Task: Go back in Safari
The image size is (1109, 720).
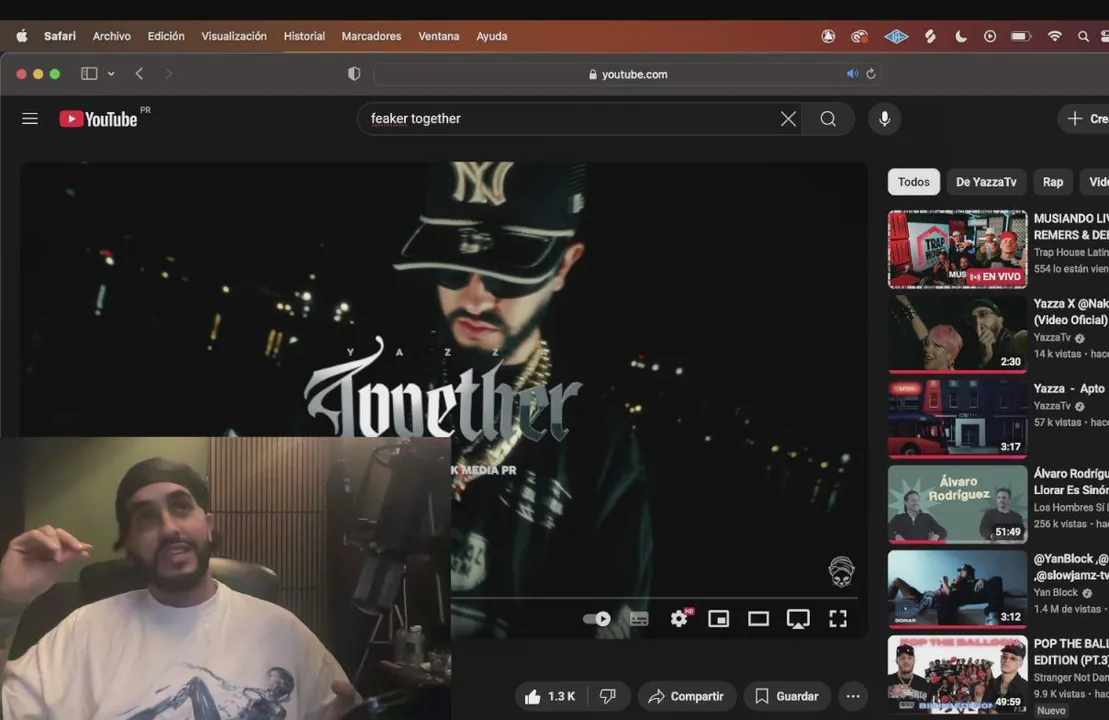Action: tap(139, 74)
